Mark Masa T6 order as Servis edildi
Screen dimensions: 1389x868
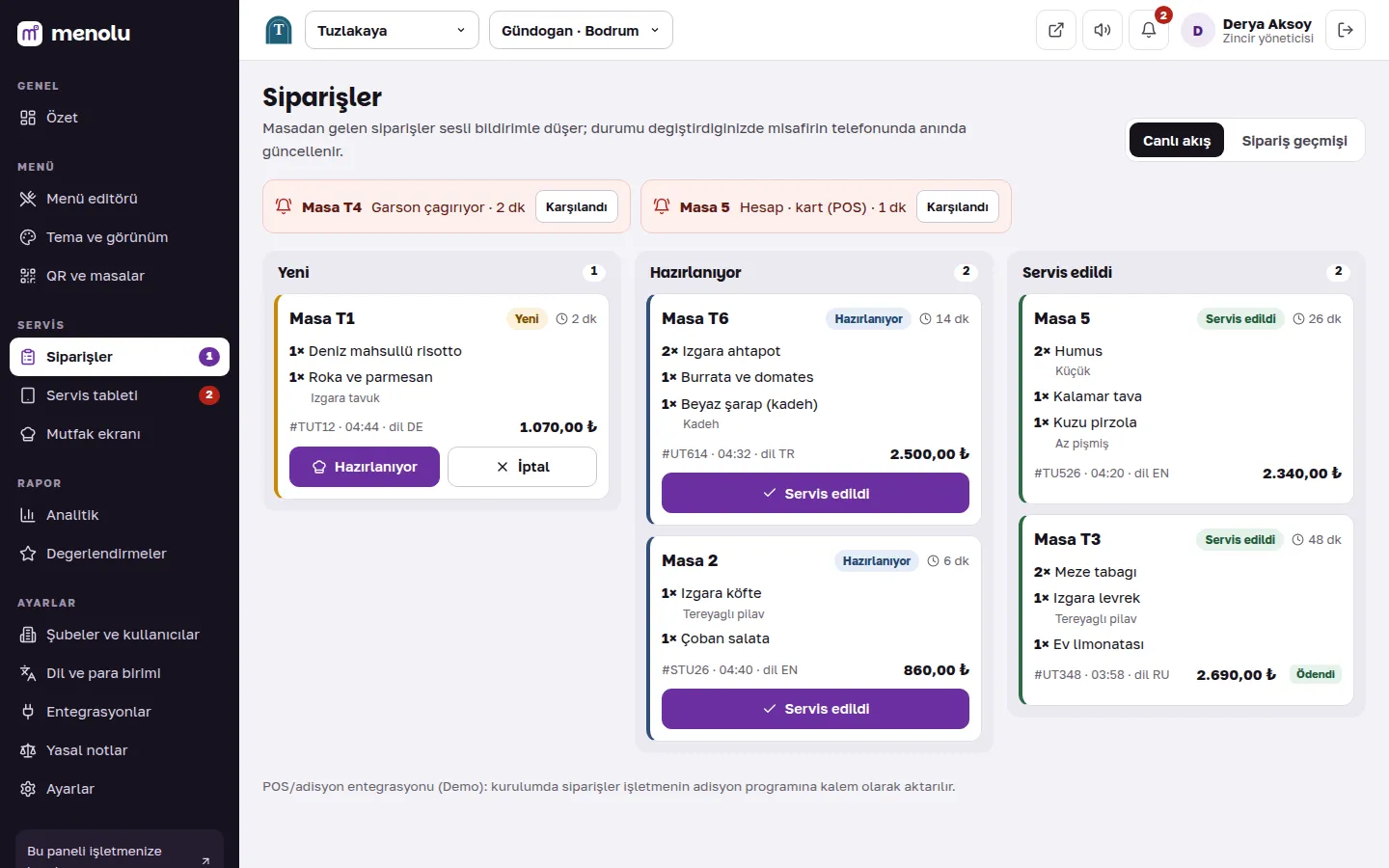coord(815,493)
